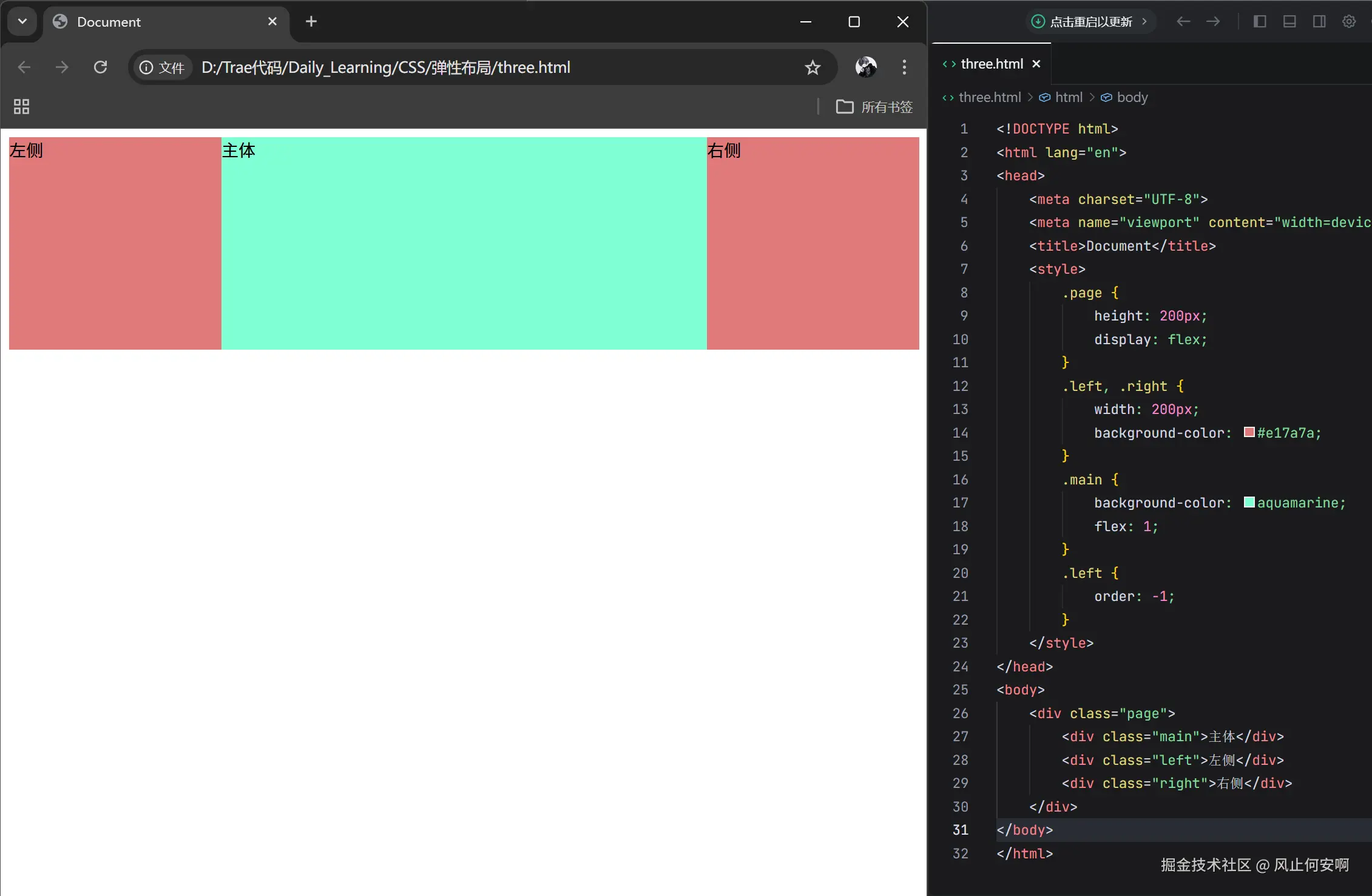
Task: Open the 所有书签 bookmarks folder
Action: point(874,107)
